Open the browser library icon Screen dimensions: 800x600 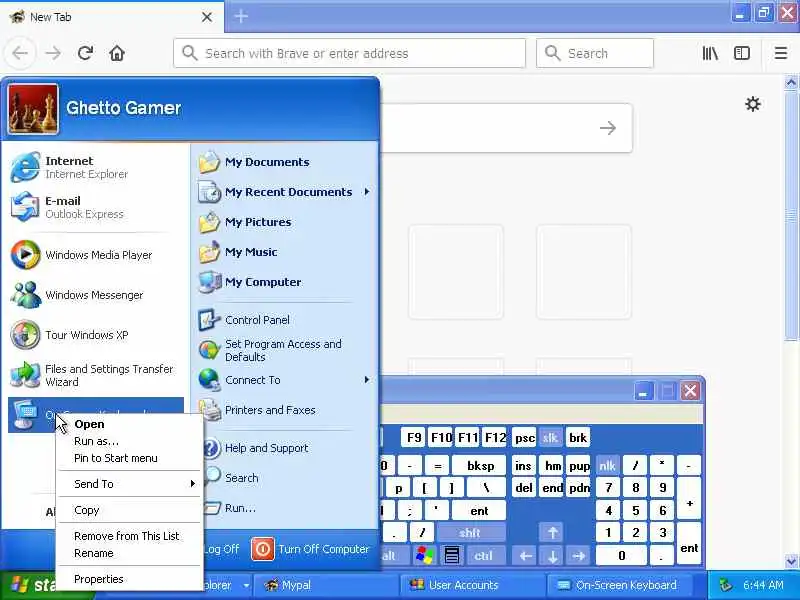710,53
